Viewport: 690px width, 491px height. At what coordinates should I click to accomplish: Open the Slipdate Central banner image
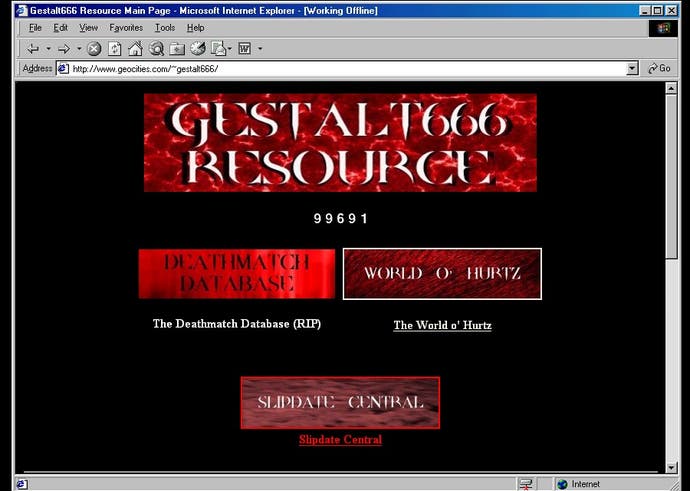click(x=340, y=403)
